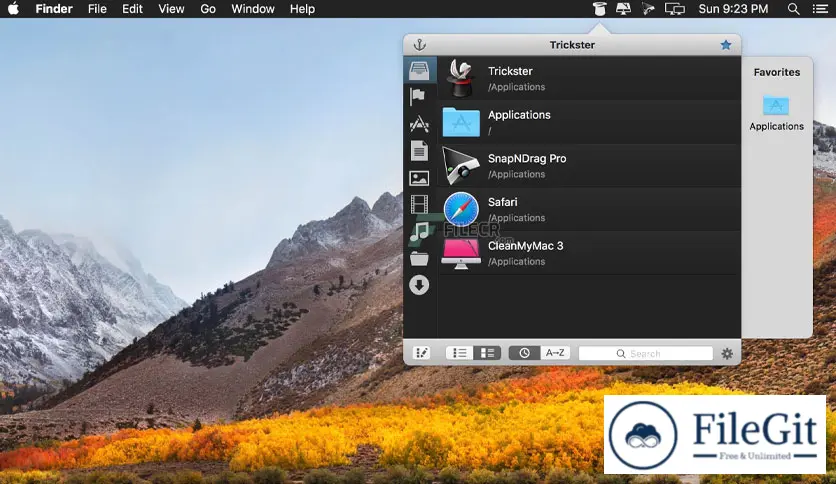The image size is (836, 484).
Task: Click the clock Sun 9:23 PM
Action: (733, 9)
